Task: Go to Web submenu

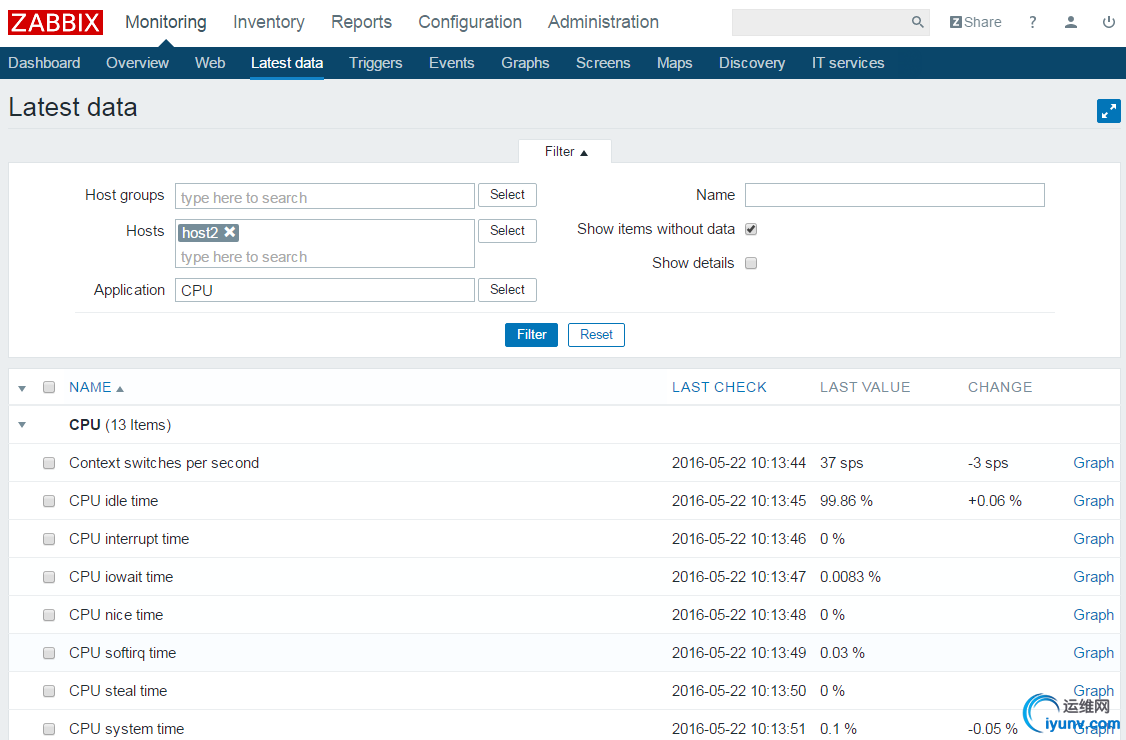Action: [x=210, y=63]
